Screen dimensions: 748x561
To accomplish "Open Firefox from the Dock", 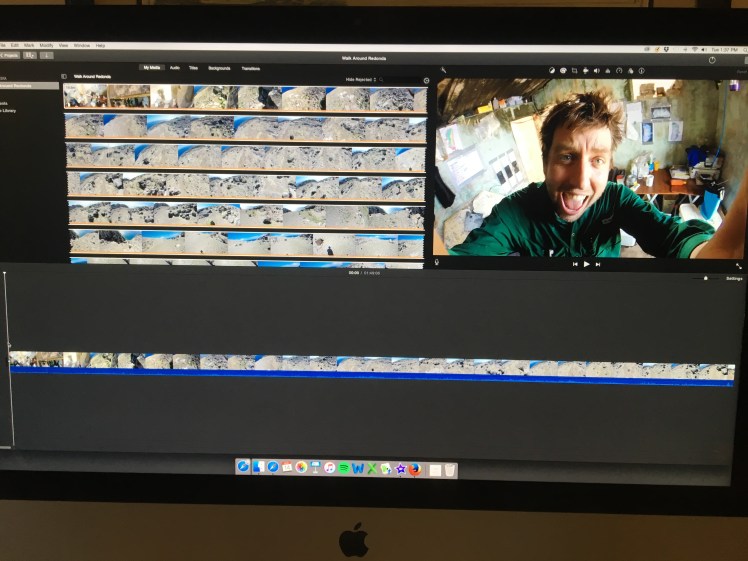I will 414,468.
